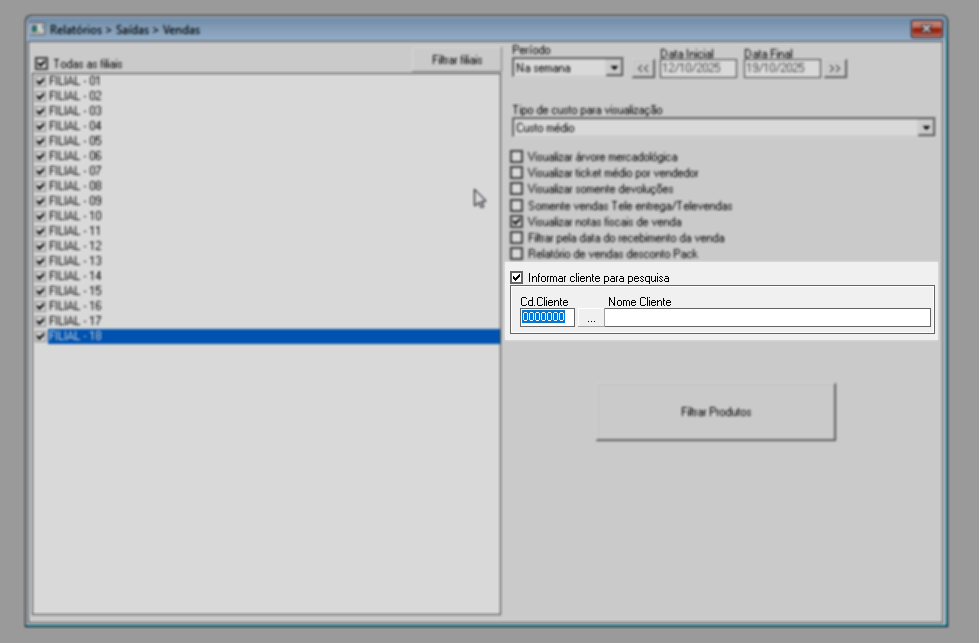Click the 'Filtrar filiais' button
This screenshot has height=643, width=979.
click(x=456, y=60)
